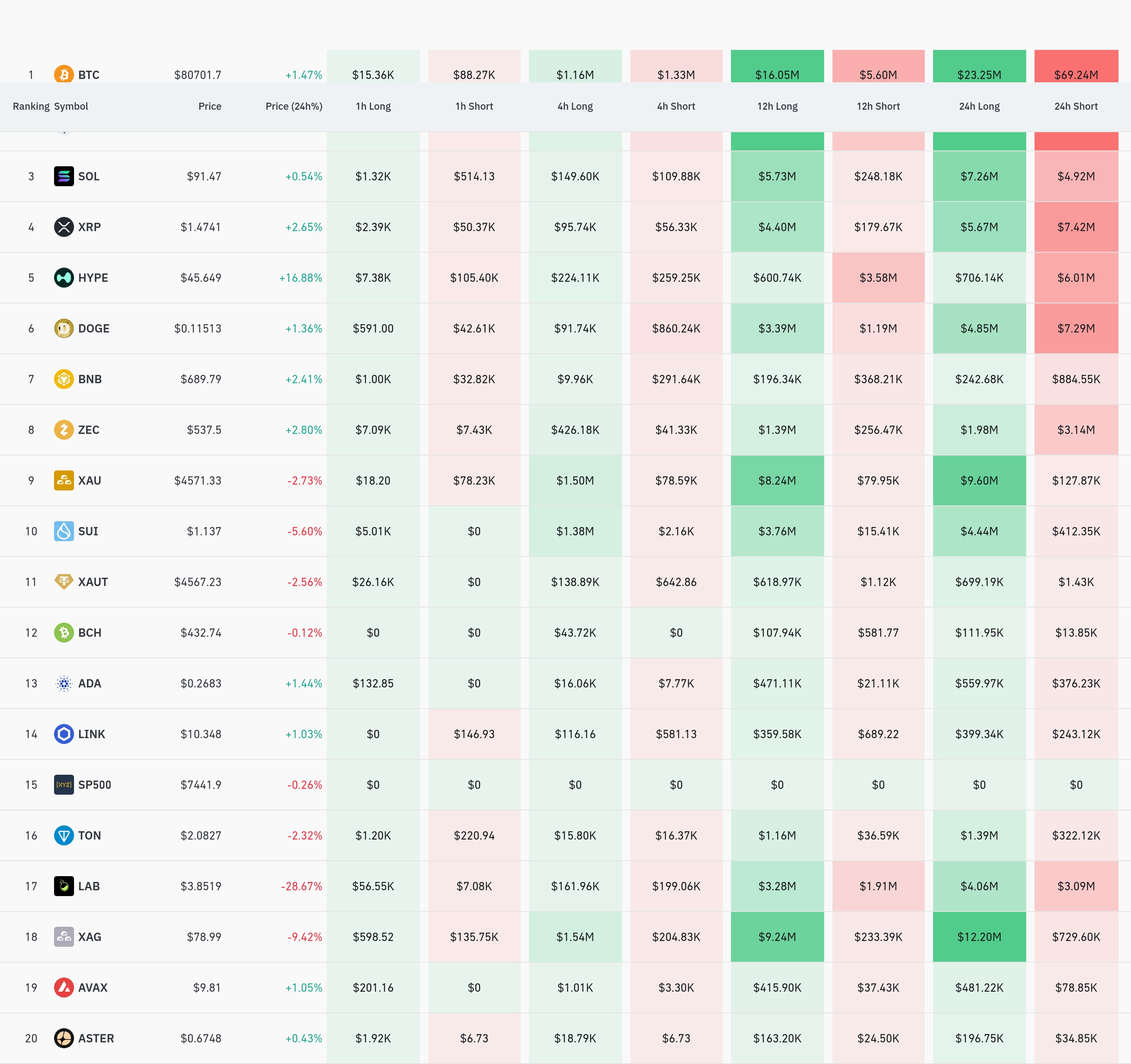Sort by the 4h Short column header
The height and width of the screenshot is (1064, 1131).
tap(676, 106)
